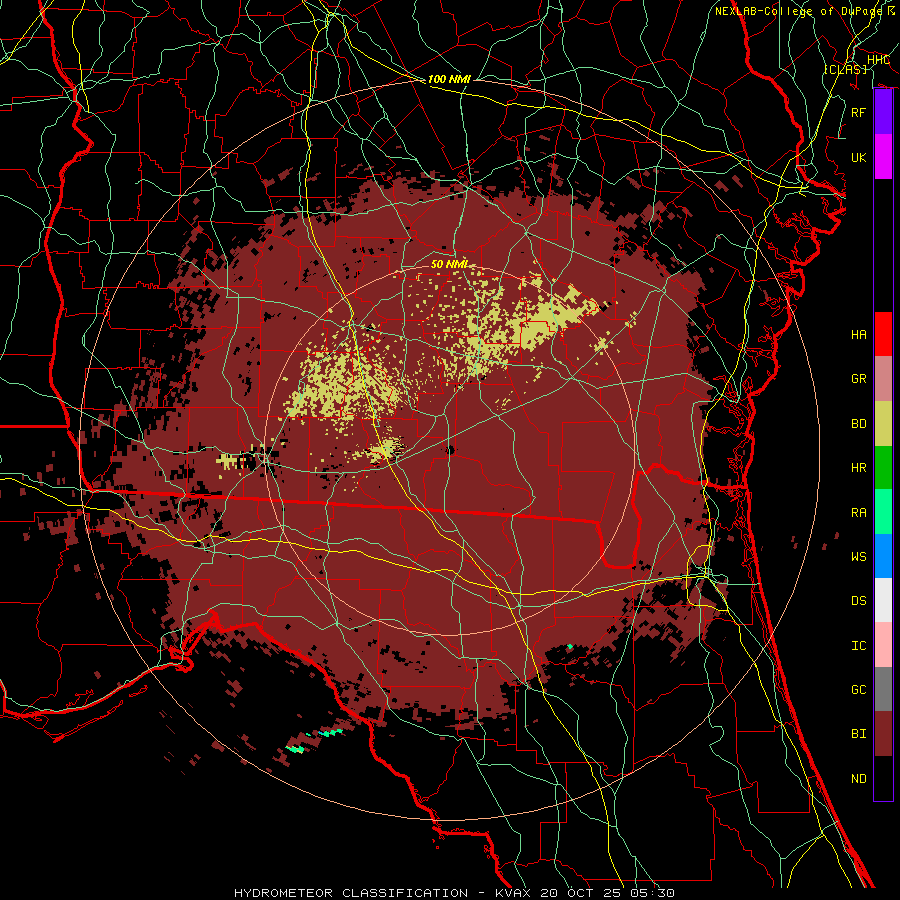
Task: Click the RA light-green legend swatch
Action: 883,512
